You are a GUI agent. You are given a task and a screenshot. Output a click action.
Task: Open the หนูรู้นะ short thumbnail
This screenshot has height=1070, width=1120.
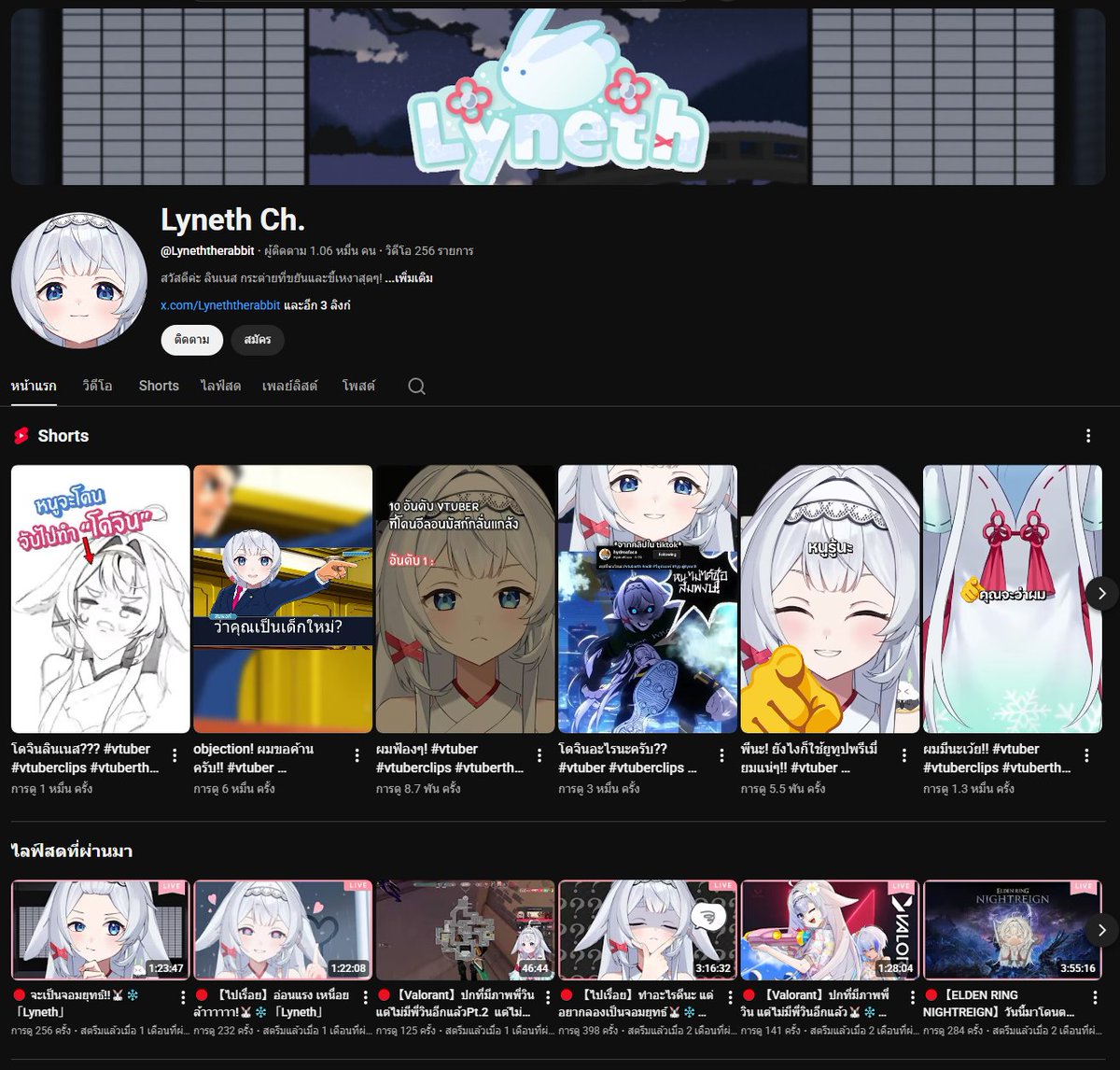click(830, 598)
